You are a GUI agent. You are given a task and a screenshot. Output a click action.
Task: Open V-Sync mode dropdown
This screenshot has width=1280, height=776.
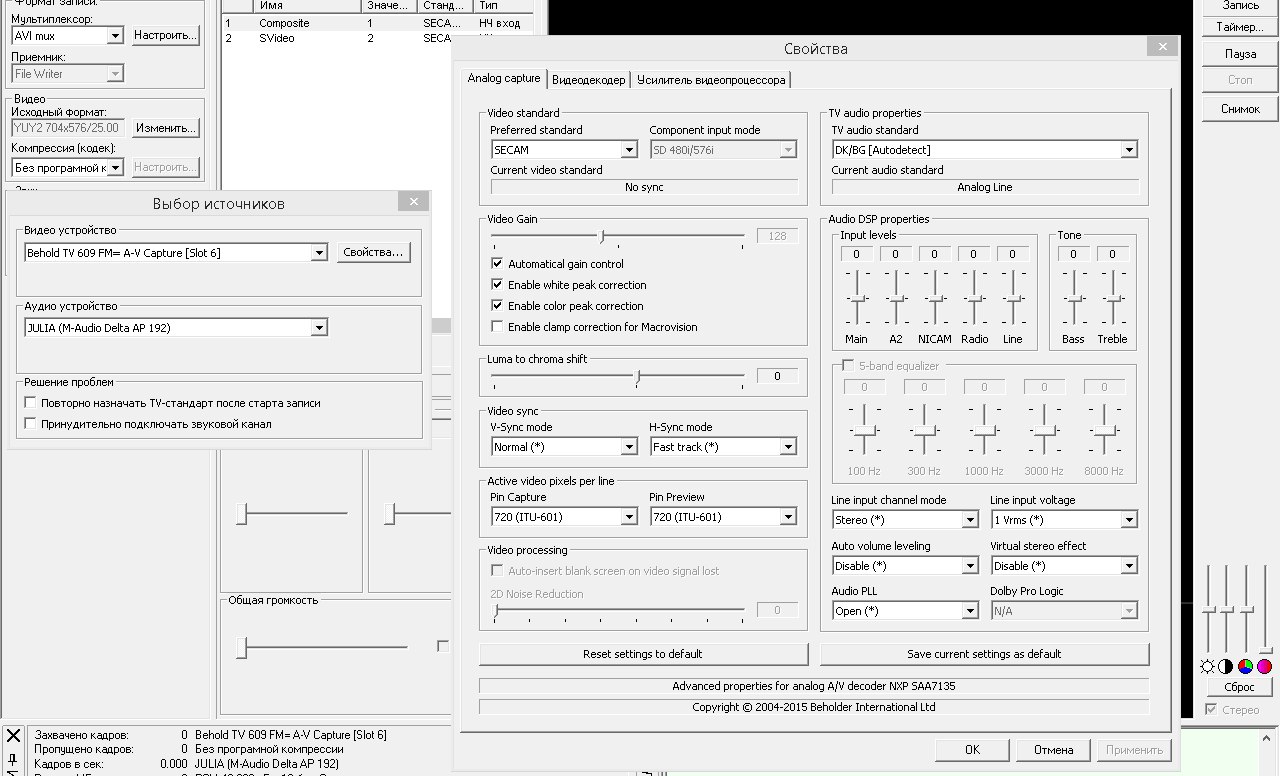[629, 447]
